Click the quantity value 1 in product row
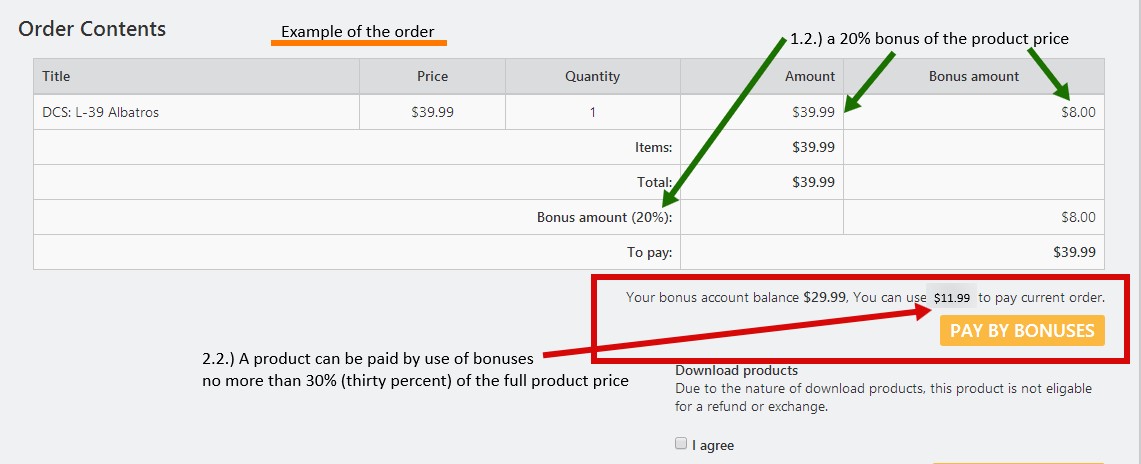Image resolution: width=1141 pixels, height=464 pixels. tap(592, 112)
